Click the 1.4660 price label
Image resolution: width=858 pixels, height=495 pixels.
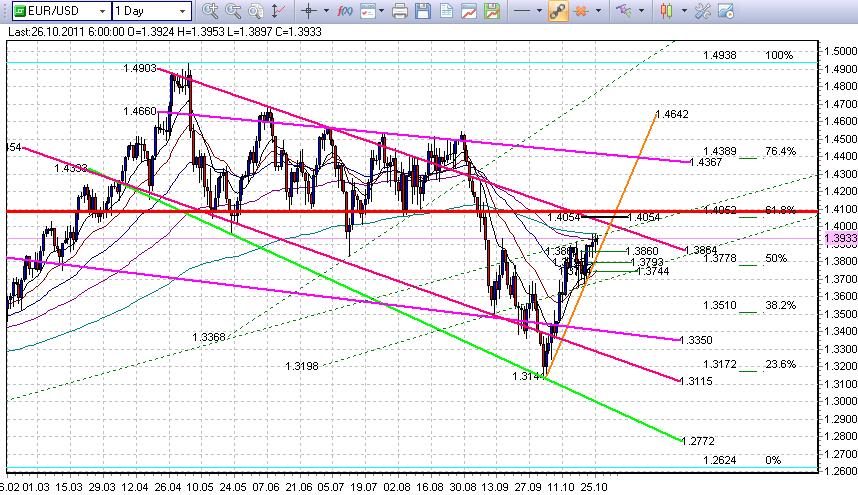(x=140, y=112)
